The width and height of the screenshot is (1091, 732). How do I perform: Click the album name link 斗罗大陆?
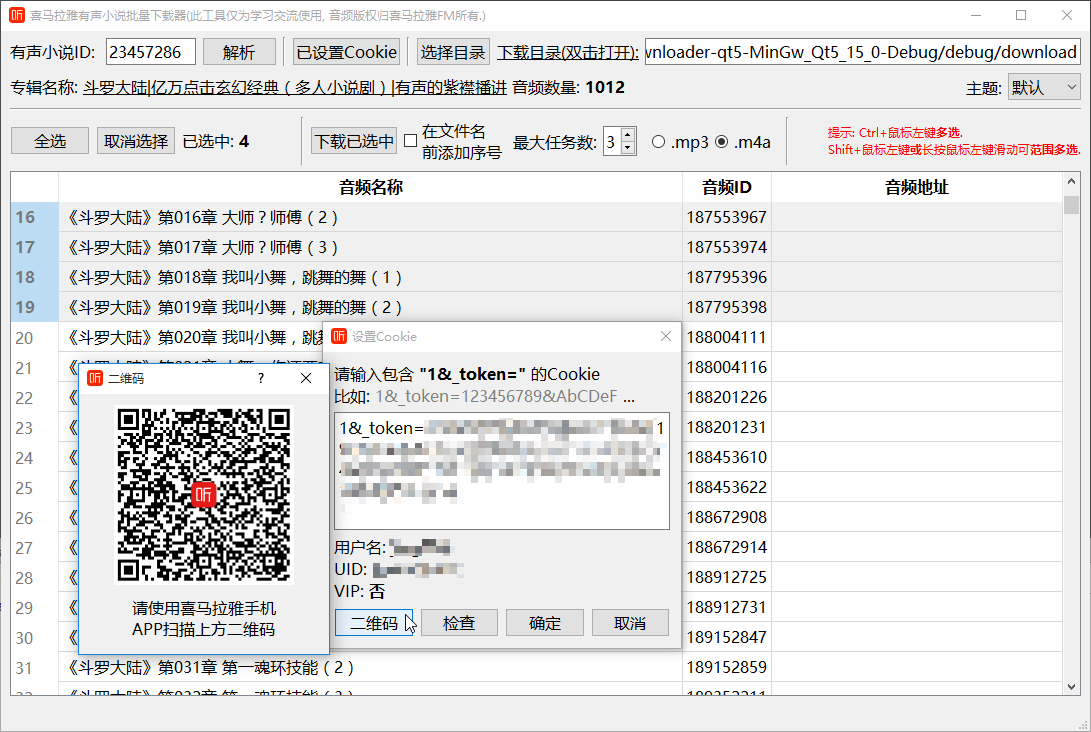point(295,88)
